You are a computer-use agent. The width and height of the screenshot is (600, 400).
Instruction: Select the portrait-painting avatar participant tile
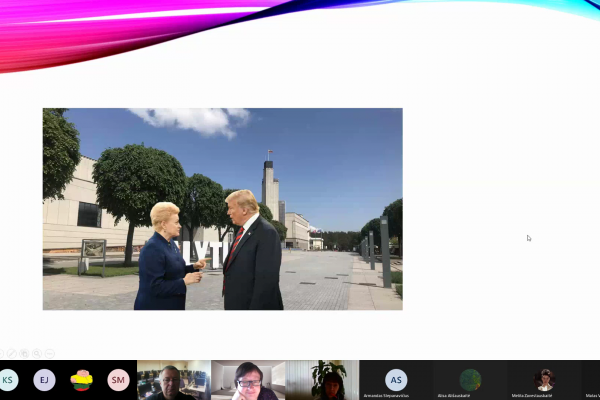point(545,380)
